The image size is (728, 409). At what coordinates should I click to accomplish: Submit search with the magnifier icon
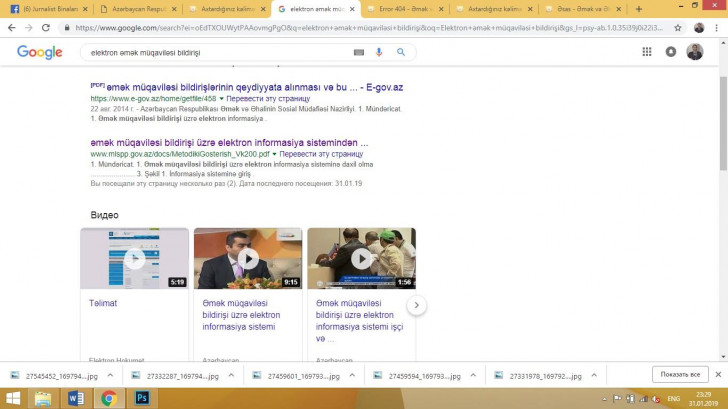click(x=401, y=52)
